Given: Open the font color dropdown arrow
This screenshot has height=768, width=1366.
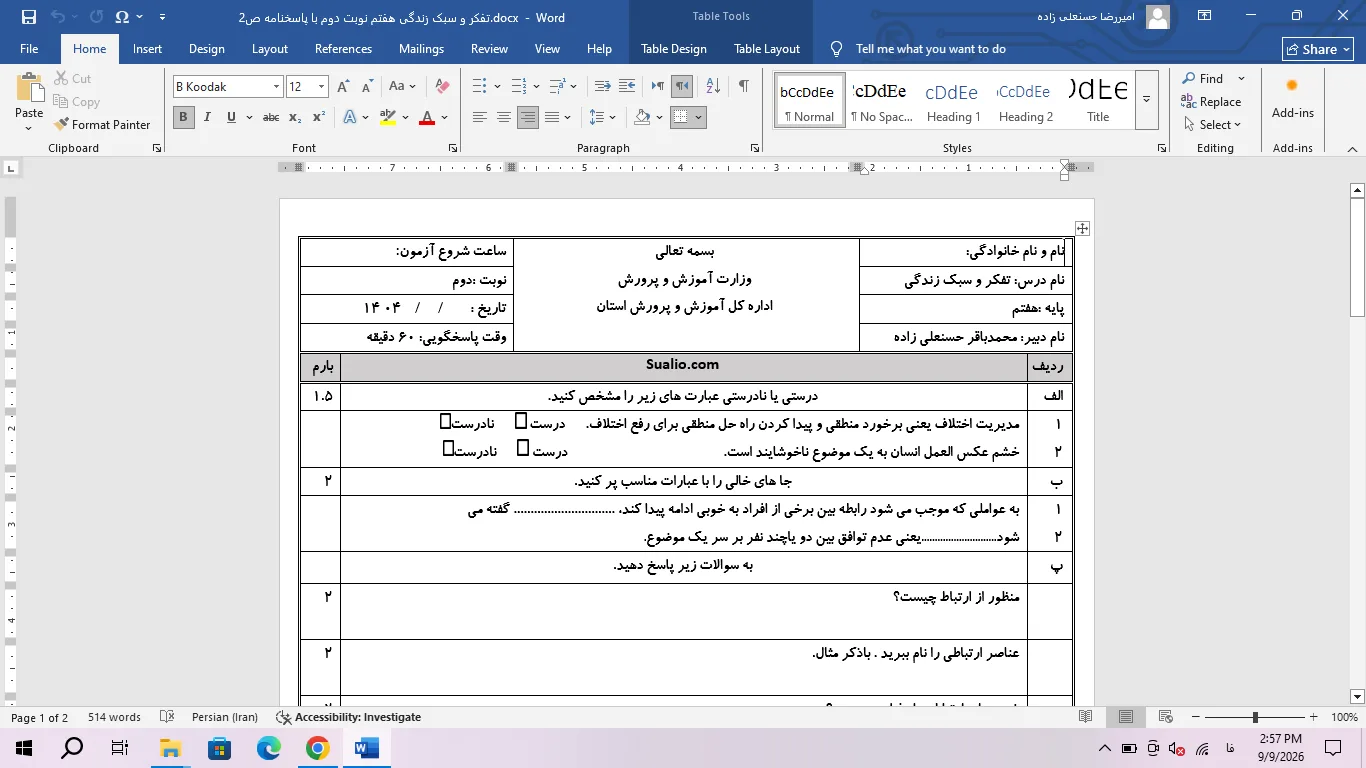Looking at the screenshot, I should click(445, 117).
